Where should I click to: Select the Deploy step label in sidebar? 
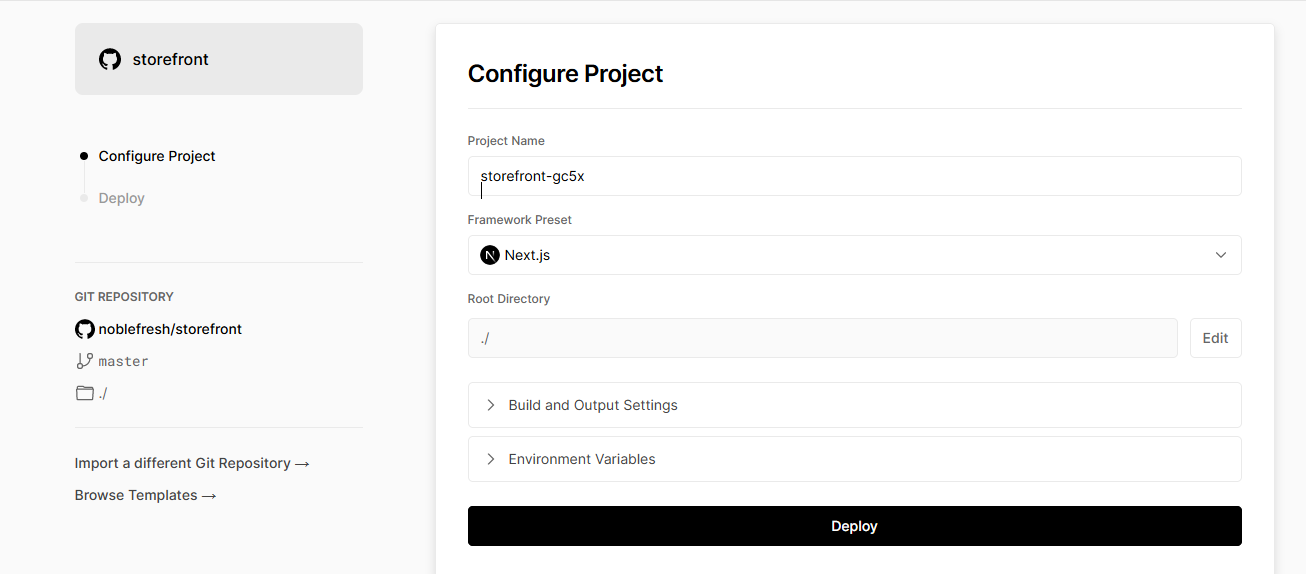pyautogui.click(x=121, y=198)
